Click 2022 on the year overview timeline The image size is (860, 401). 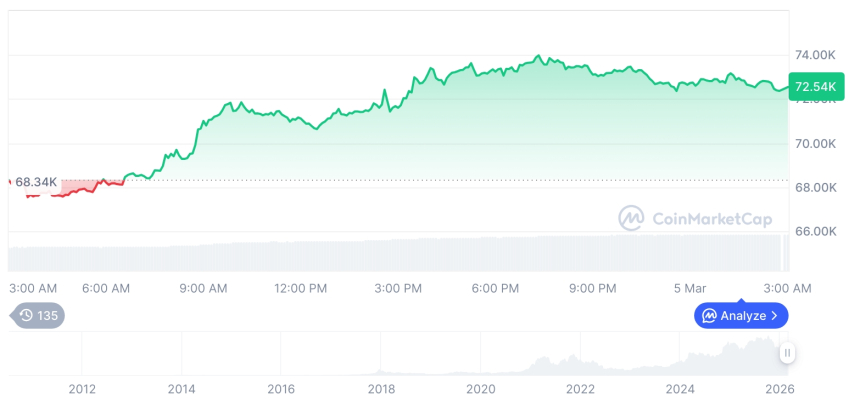[580, 388]
